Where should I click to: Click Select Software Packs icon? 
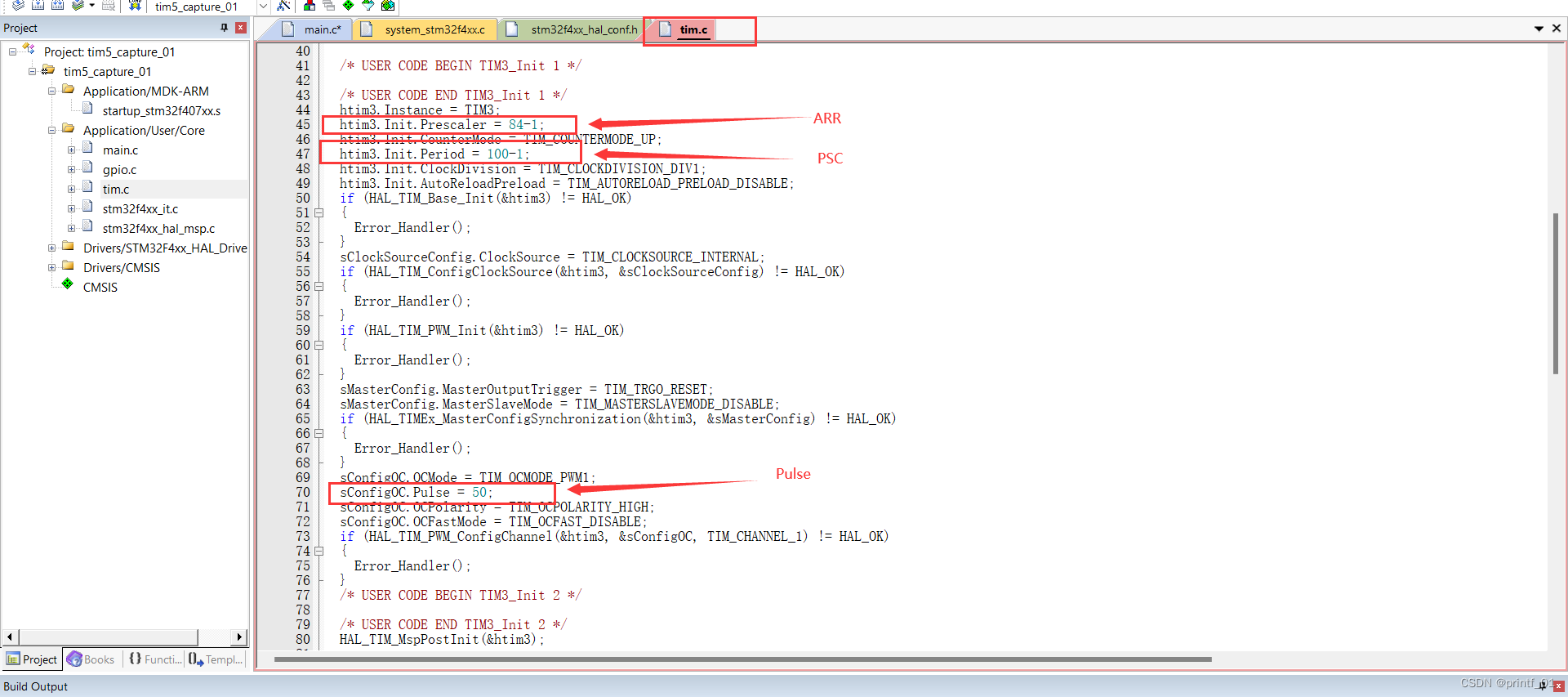[x=368, y=5]
